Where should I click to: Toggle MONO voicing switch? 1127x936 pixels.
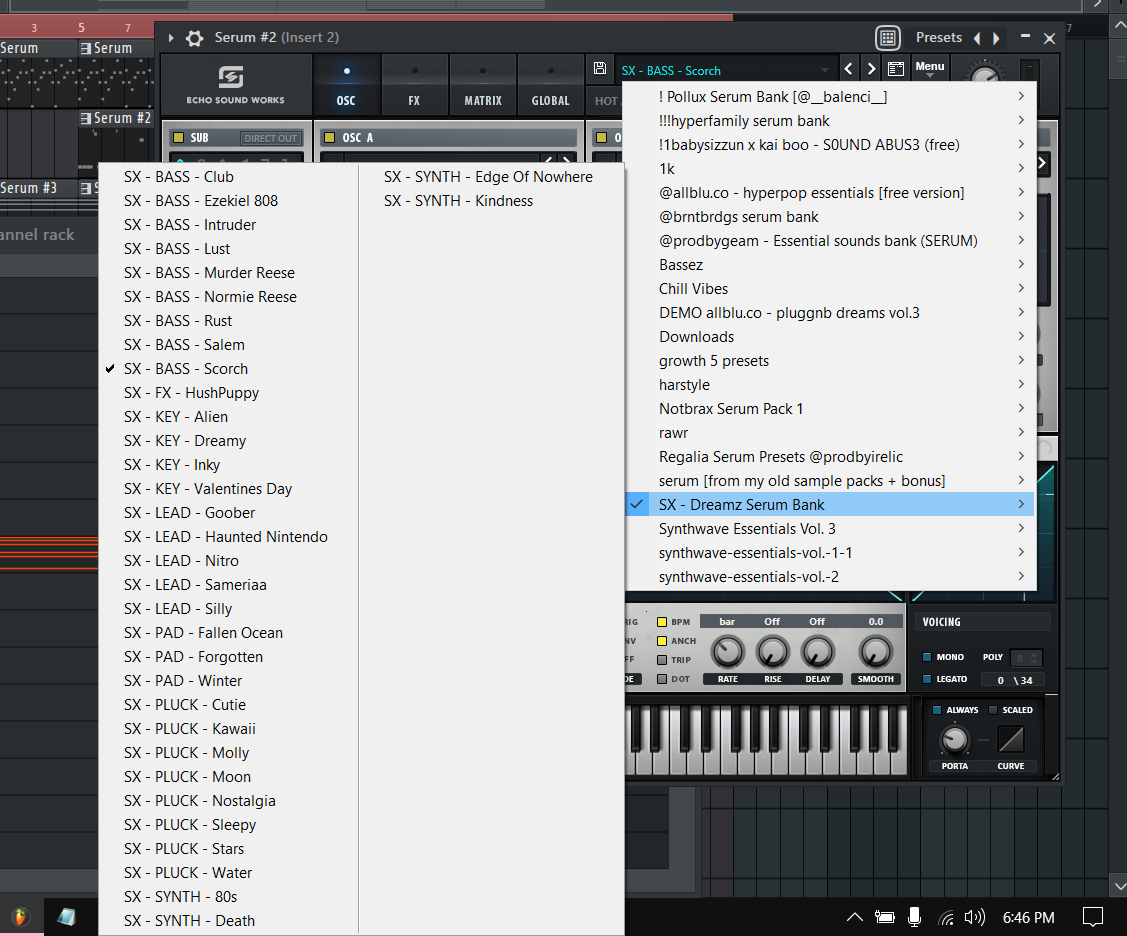pyautogui.click(x=926, y=657)
